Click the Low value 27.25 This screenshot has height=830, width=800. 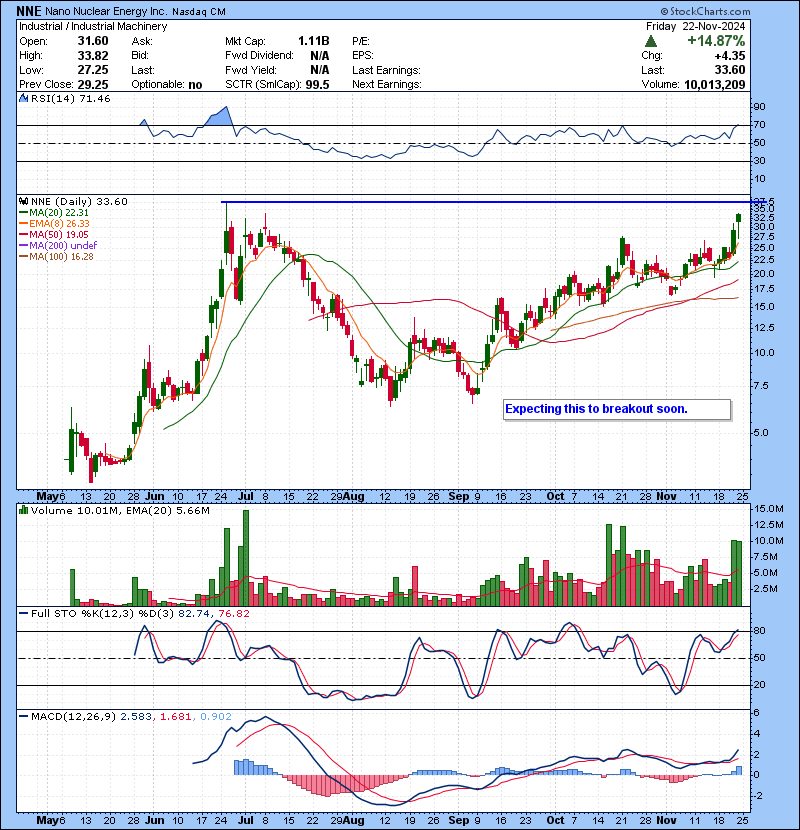[93, 70]
